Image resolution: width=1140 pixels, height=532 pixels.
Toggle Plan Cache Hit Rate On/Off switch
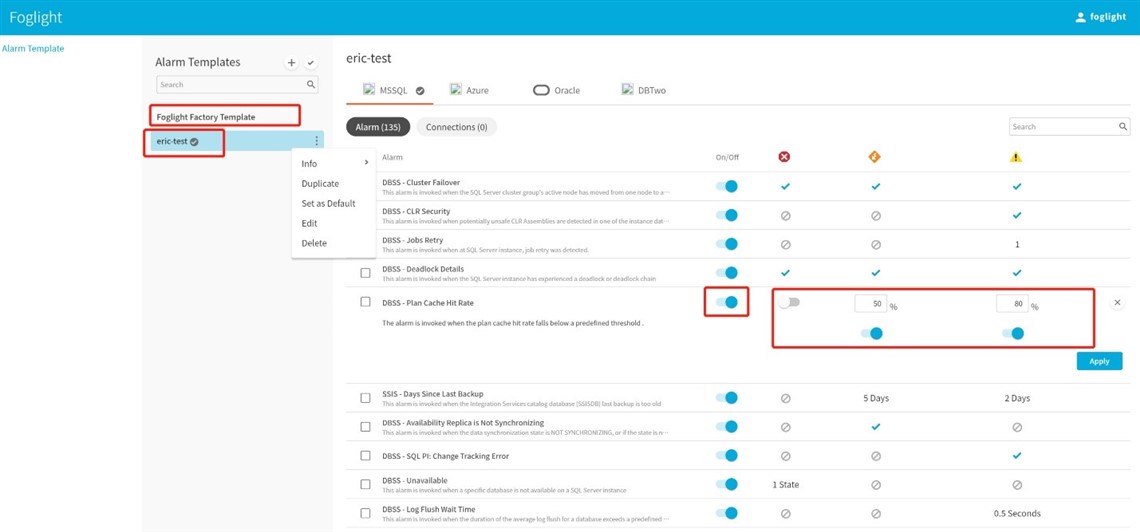click(726, 302)
